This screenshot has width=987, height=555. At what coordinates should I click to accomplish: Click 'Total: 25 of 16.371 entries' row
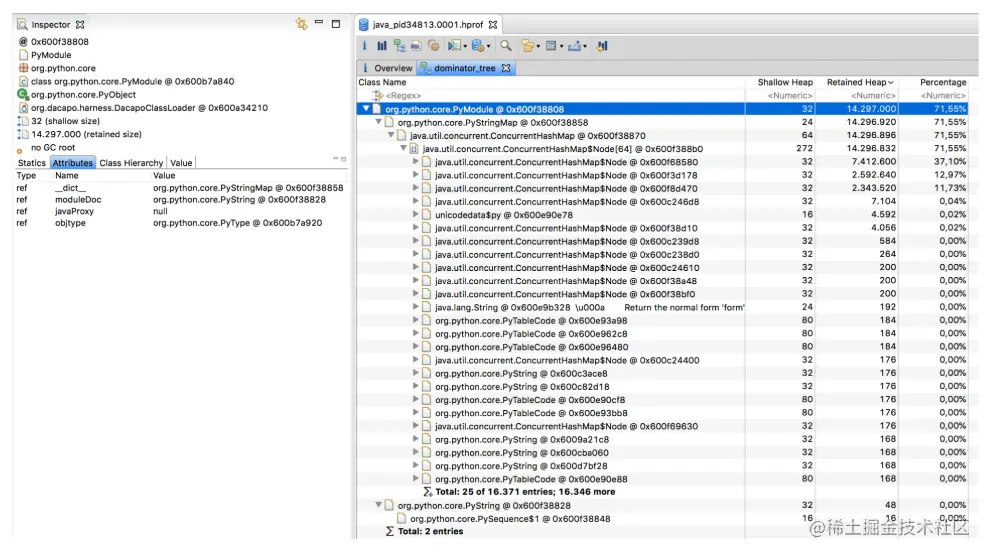(663, 492)
